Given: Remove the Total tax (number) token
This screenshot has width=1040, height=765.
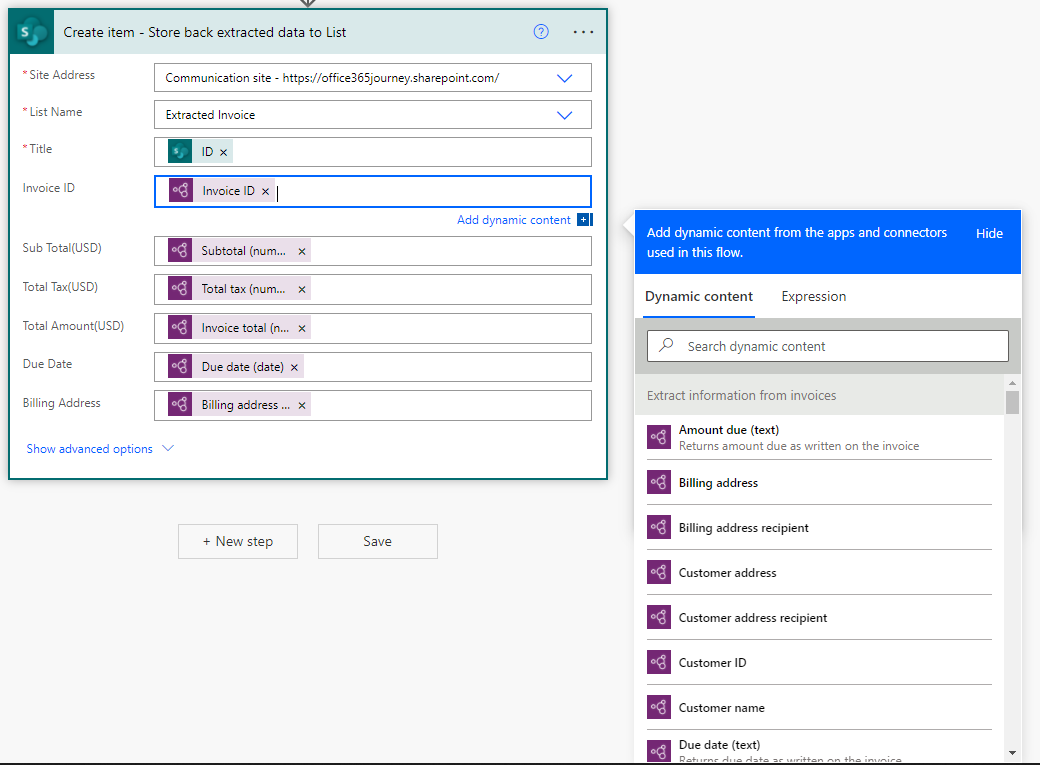Looking at the screenshot, I should click(x=302, y=290).
